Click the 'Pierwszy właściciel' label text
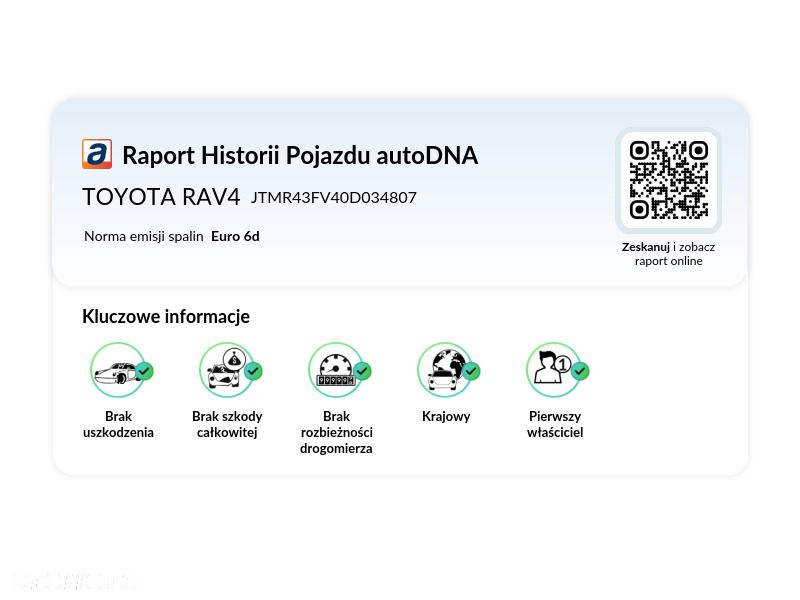The width and height of the screenshot is (800, 600). (x=555, y=424)
